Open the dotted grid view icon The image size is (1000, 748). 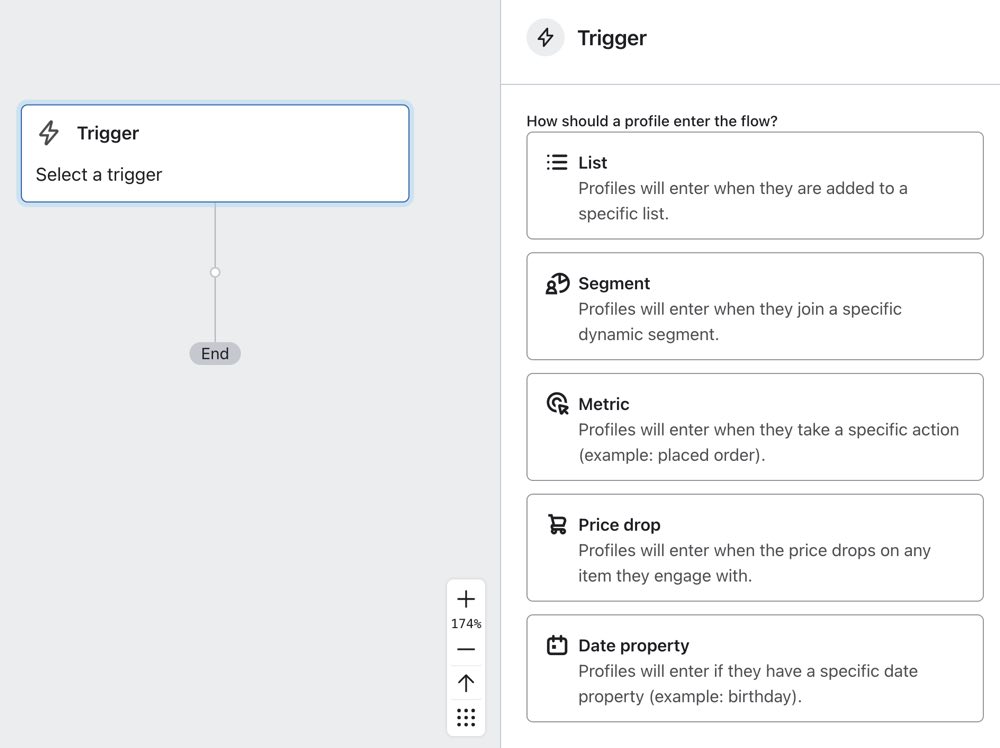point(466,716)
